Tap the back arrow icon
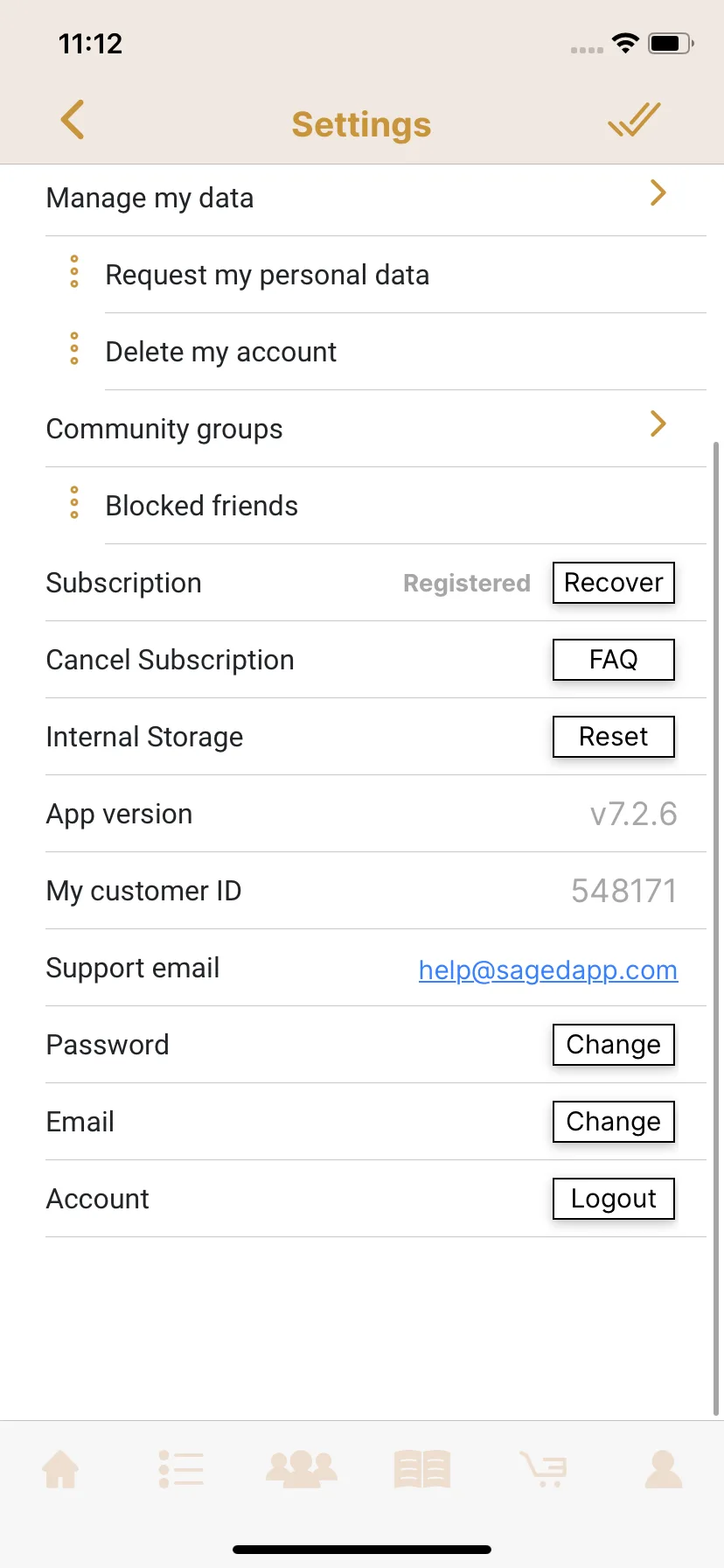The image size is (724, 1568). [x=73, y=120]
